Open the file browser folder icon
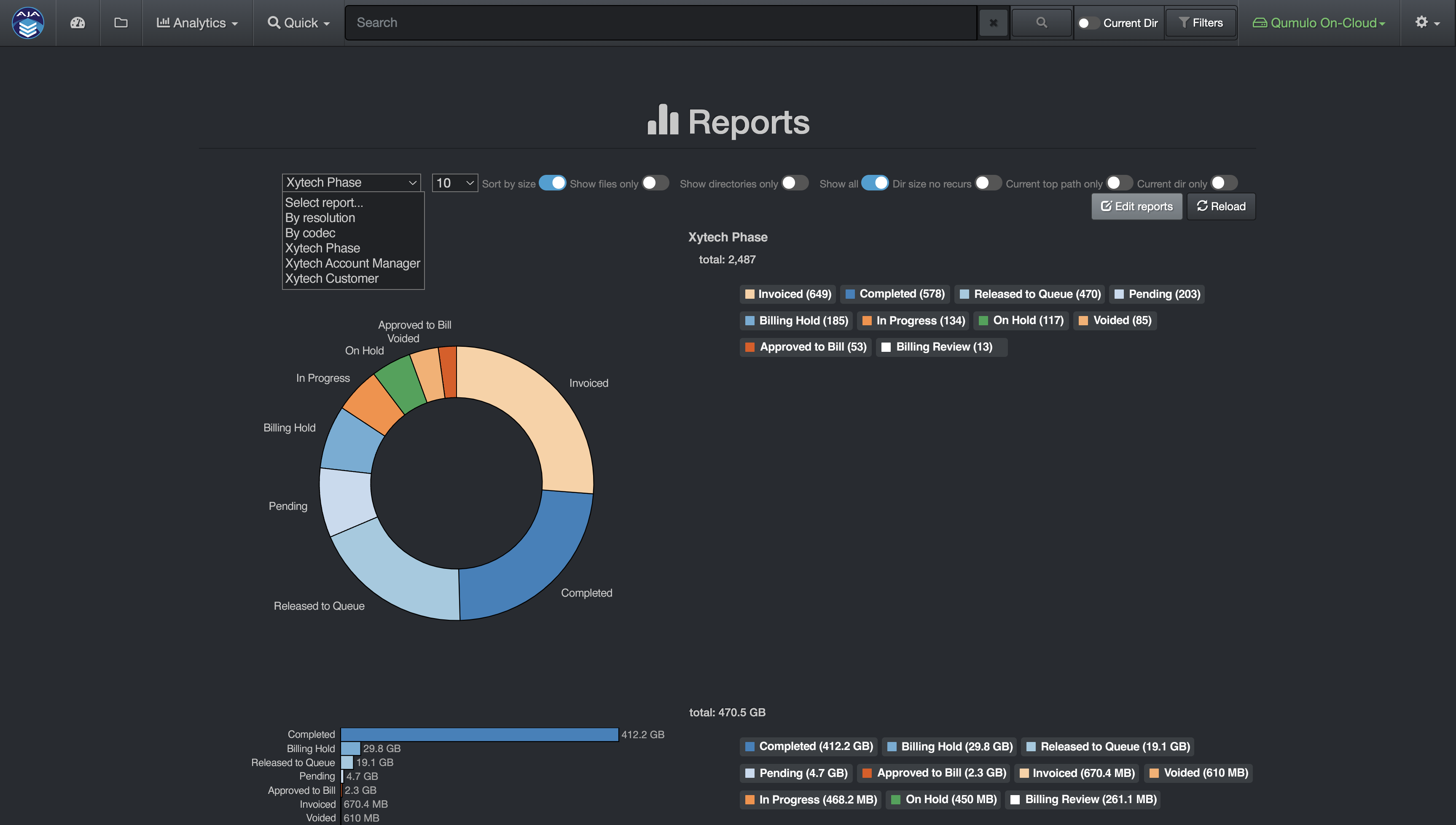 coord(121,23)
